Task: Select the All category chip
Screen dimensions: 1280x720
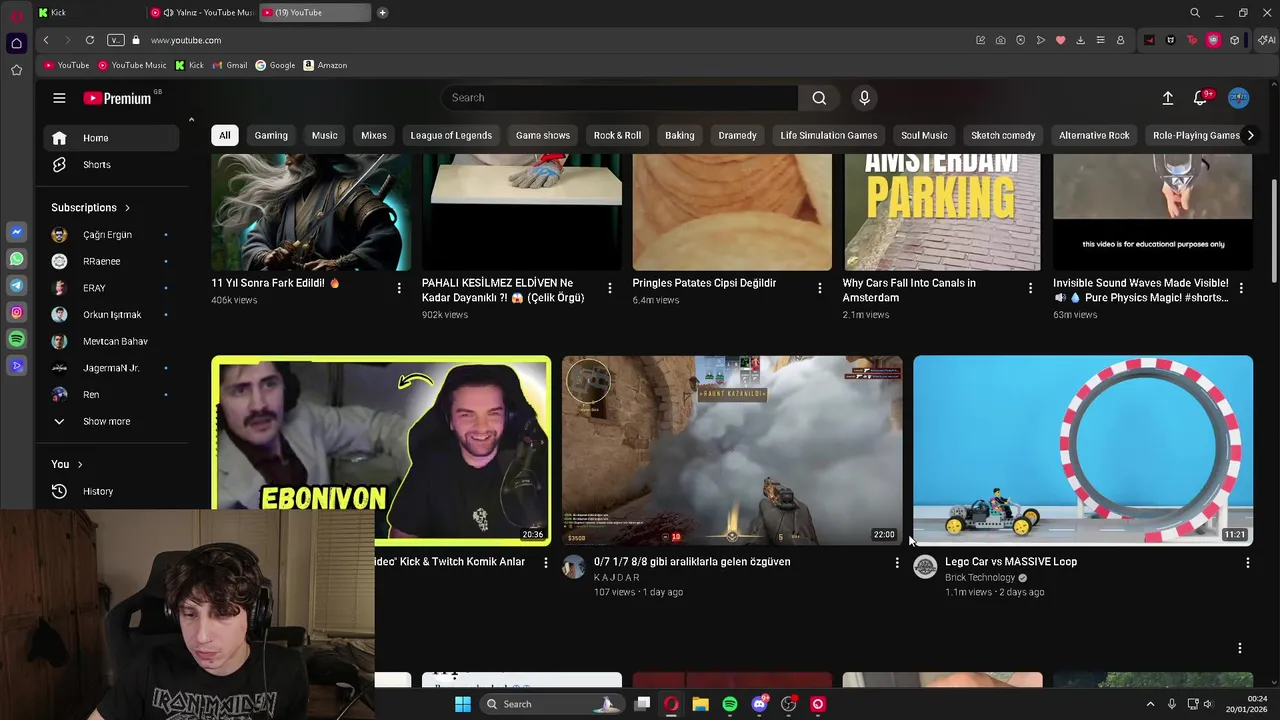Action: [x=225, y=135]
